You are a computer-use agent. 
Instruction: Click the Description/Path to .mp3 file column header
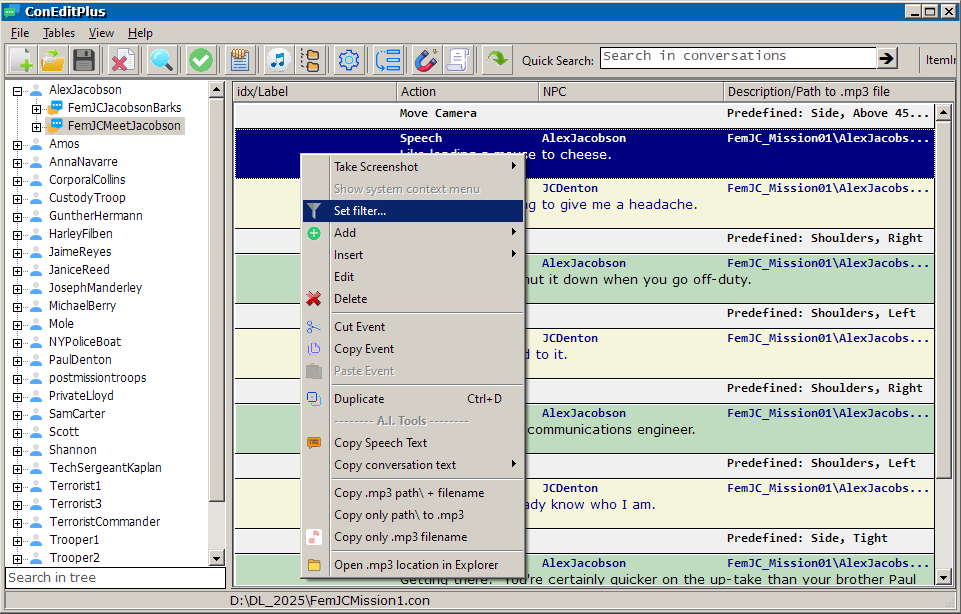pos(808,91)
